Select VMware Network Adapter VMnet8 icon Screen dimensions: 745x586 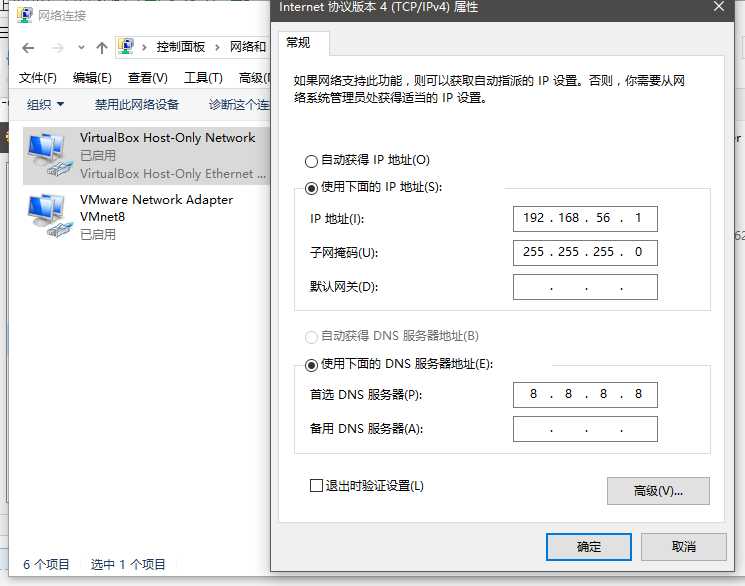pos(50,215)
